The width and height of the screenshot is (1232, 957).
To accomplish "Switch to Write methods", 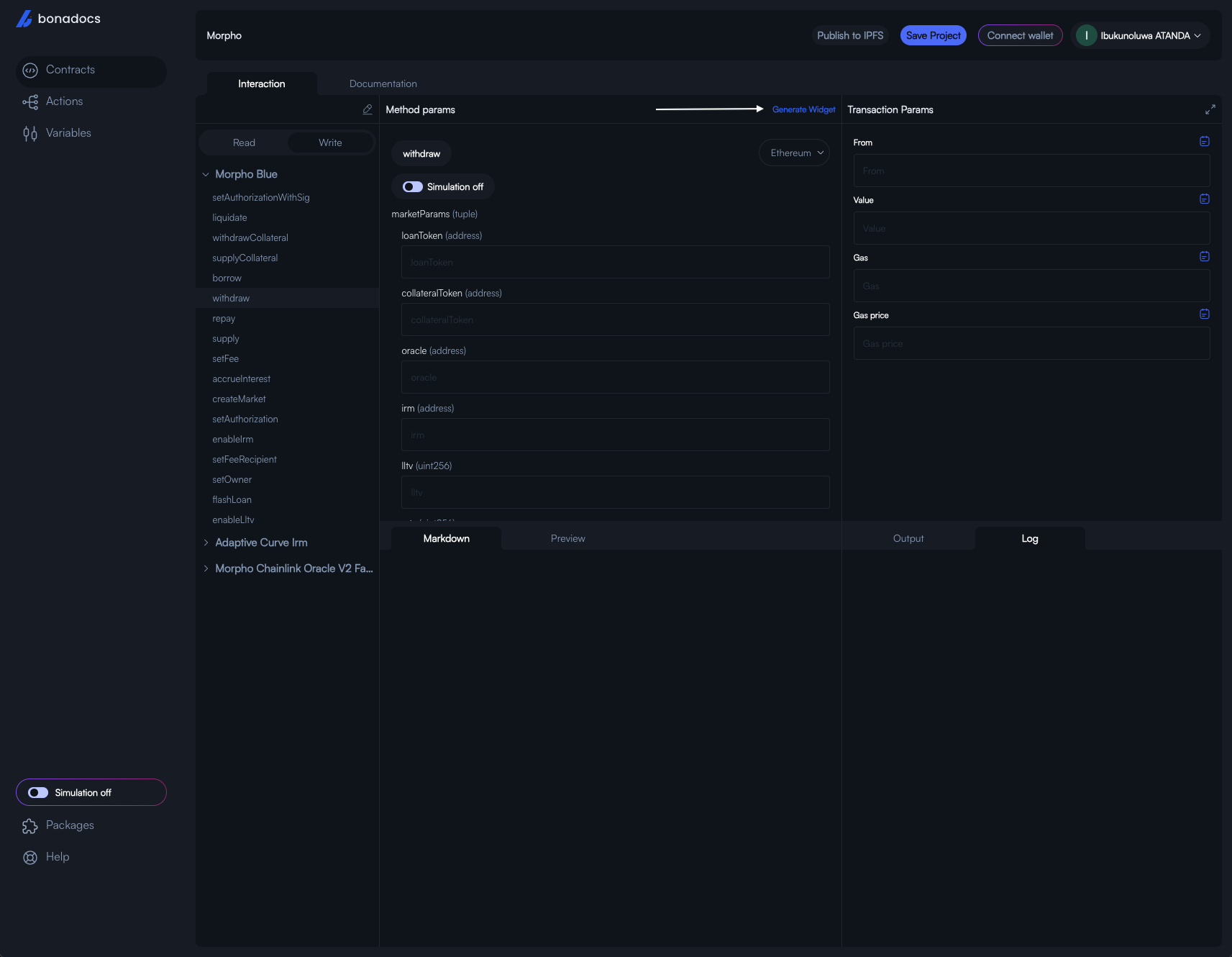I will point(330,142).
